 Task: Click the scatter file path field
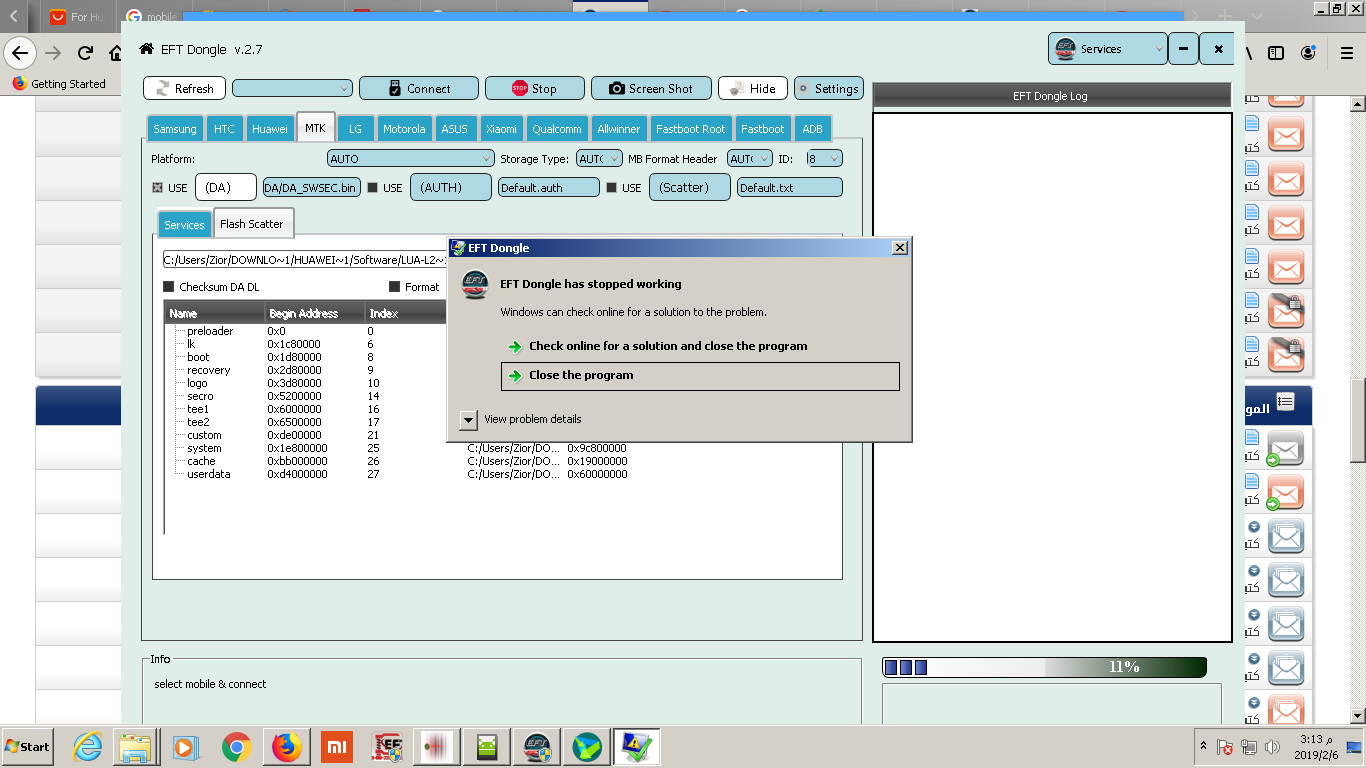click(304, 260)
